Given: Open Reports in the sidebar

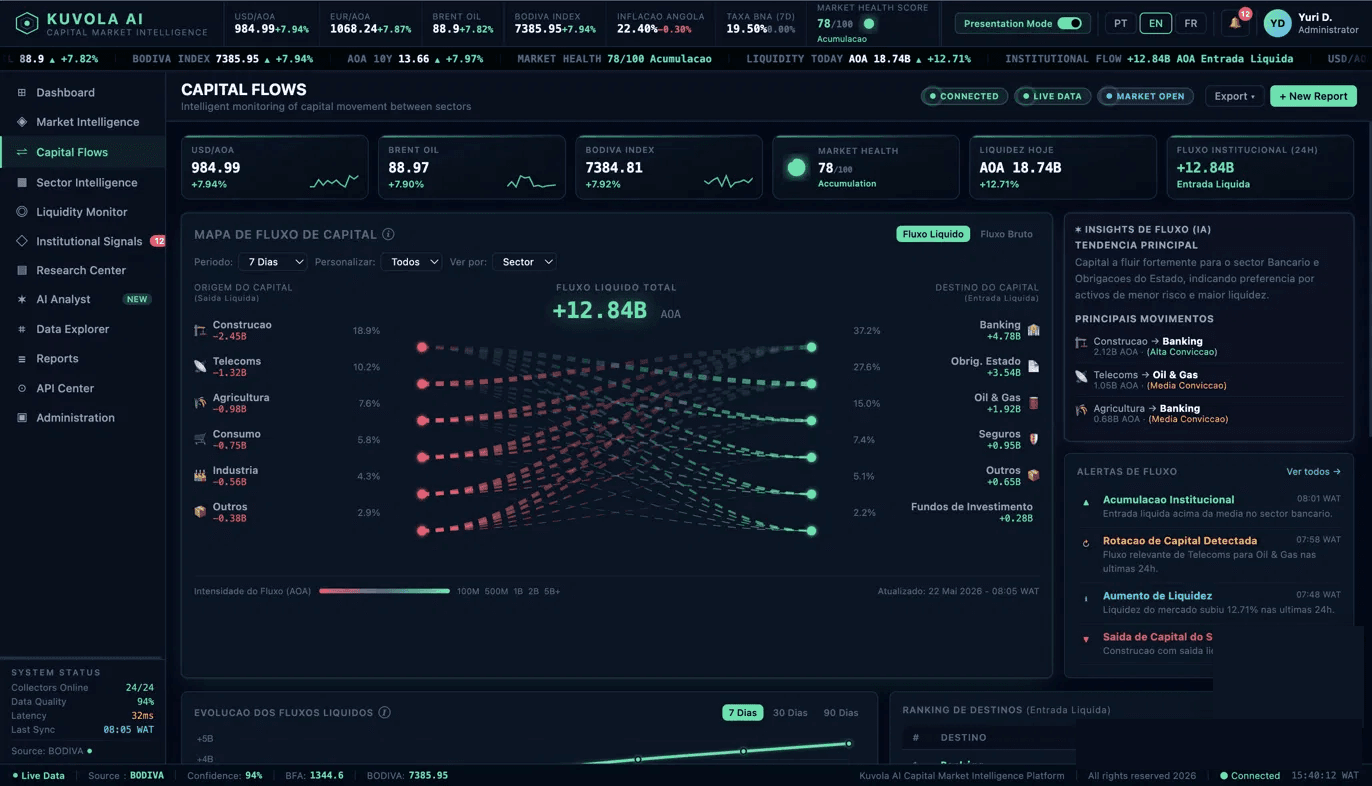Looking at the screenshot, I should tap(82, 359).
